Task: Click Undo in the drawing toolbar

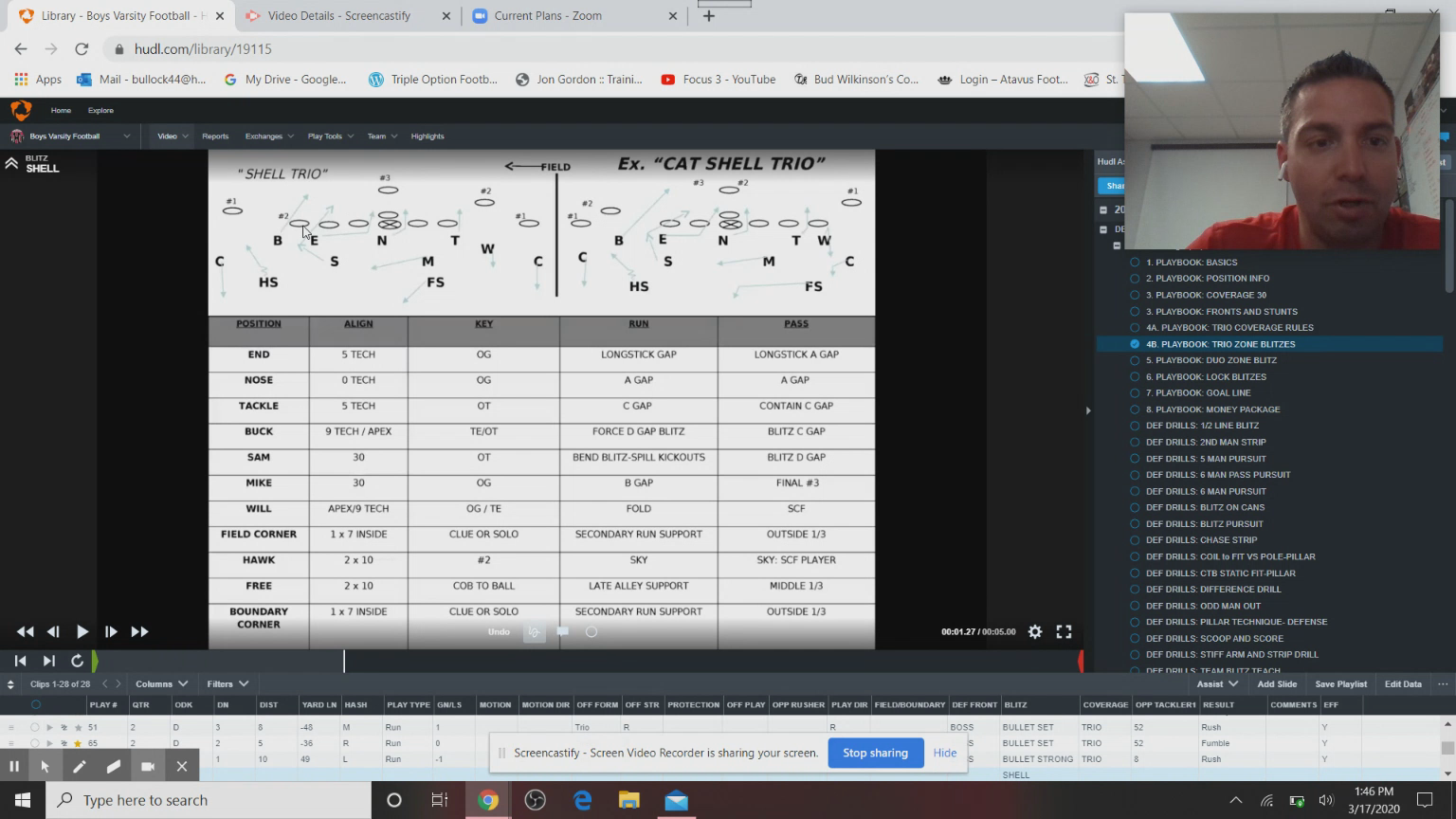Action: (x=499, y=632)
